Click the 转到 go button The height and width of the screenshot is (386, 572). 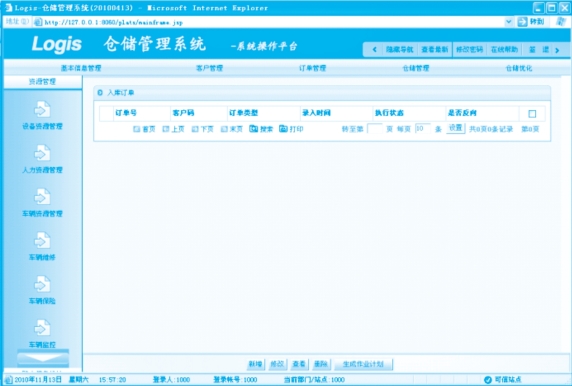point(531,22)
